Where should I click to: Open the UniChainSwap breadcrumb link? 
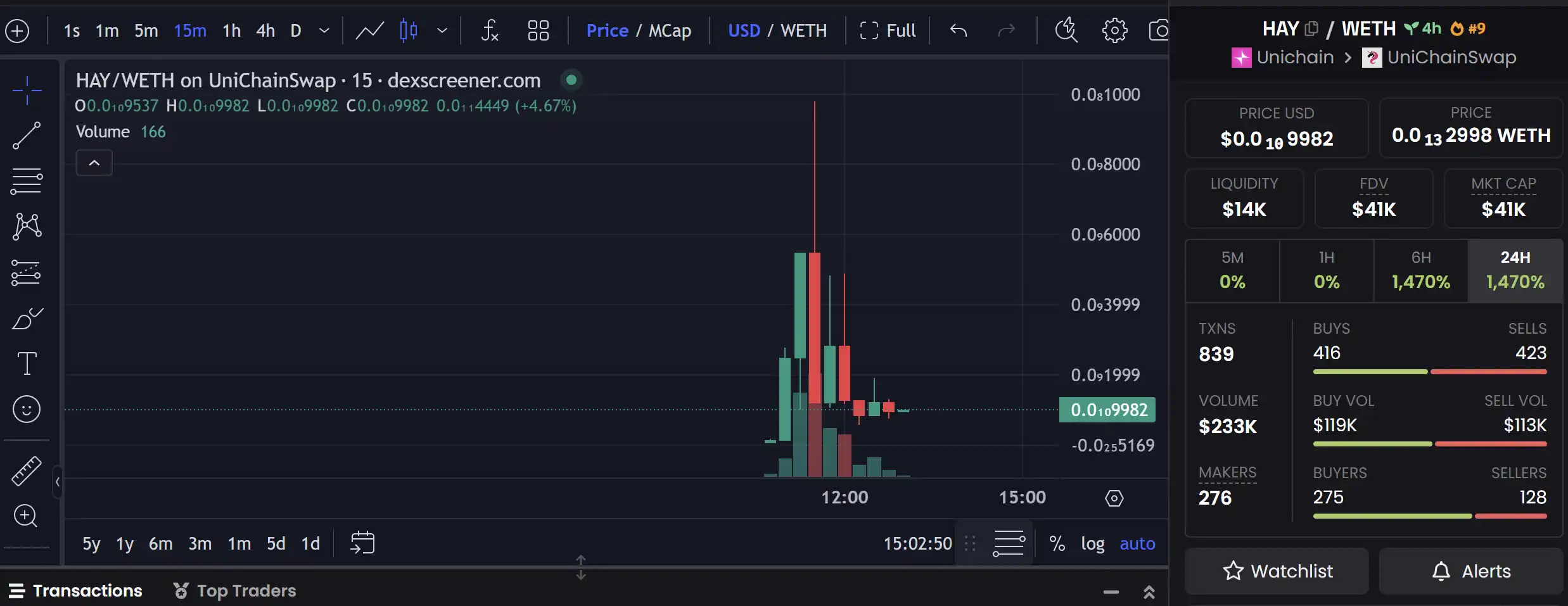click(x=1451, y=57)
